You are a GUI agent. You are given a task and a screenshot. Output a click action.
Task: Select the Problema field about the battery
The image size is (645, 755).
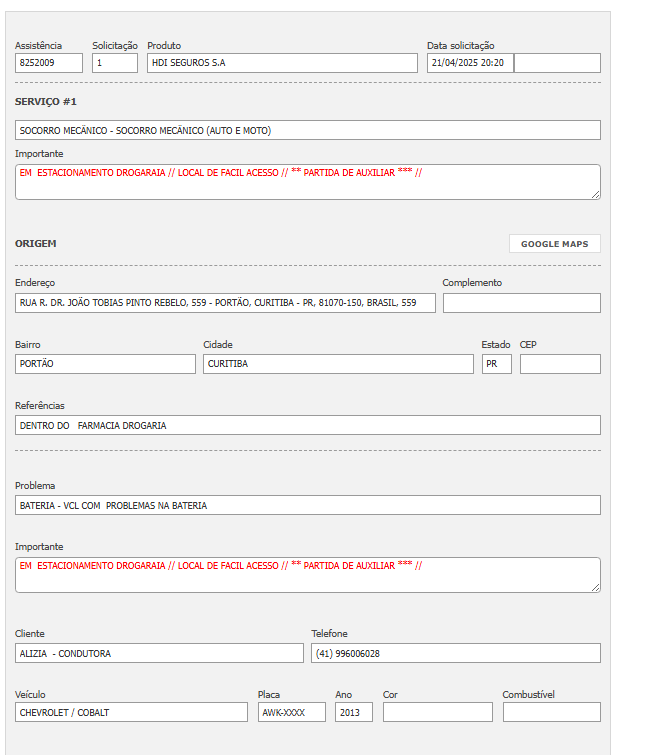pos(308,505)
